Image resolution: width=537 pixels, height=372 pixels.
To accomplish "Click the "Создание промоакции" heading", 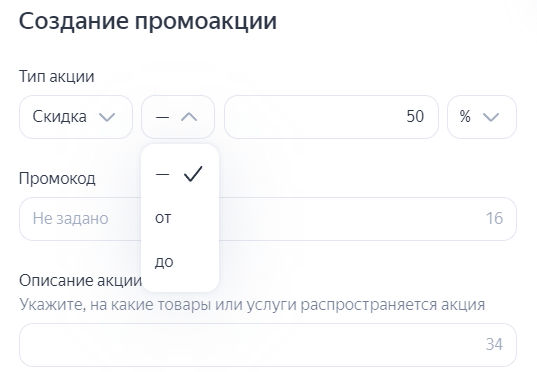I will [x=148, y=21].
